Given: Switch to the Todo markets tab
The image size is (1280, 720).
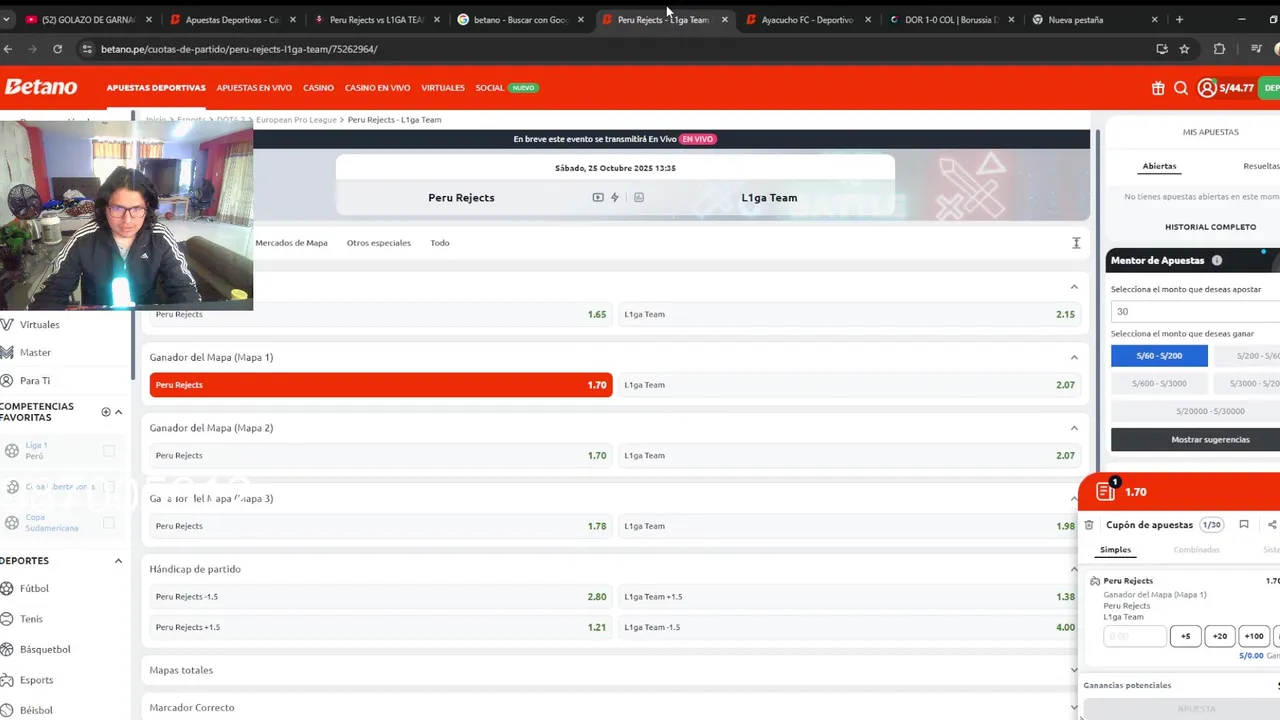Looking at the screenshot, I should pyautogui.click(x=440, y=243).
